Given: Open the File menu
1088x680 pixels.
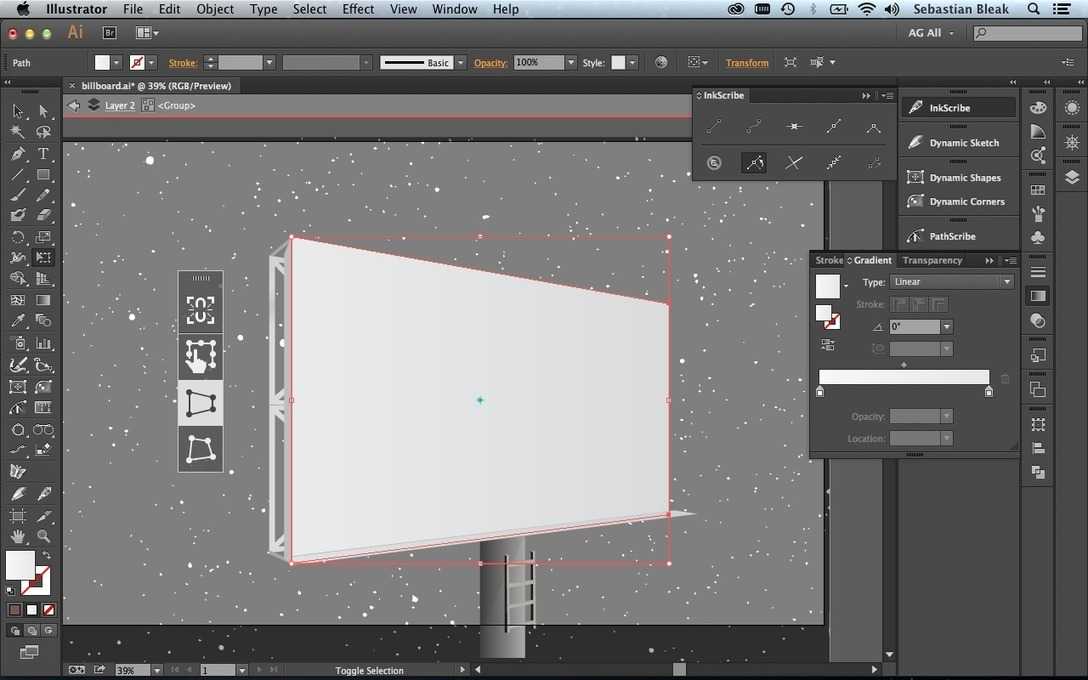Looking at the screenshot, I should (133, 9).
